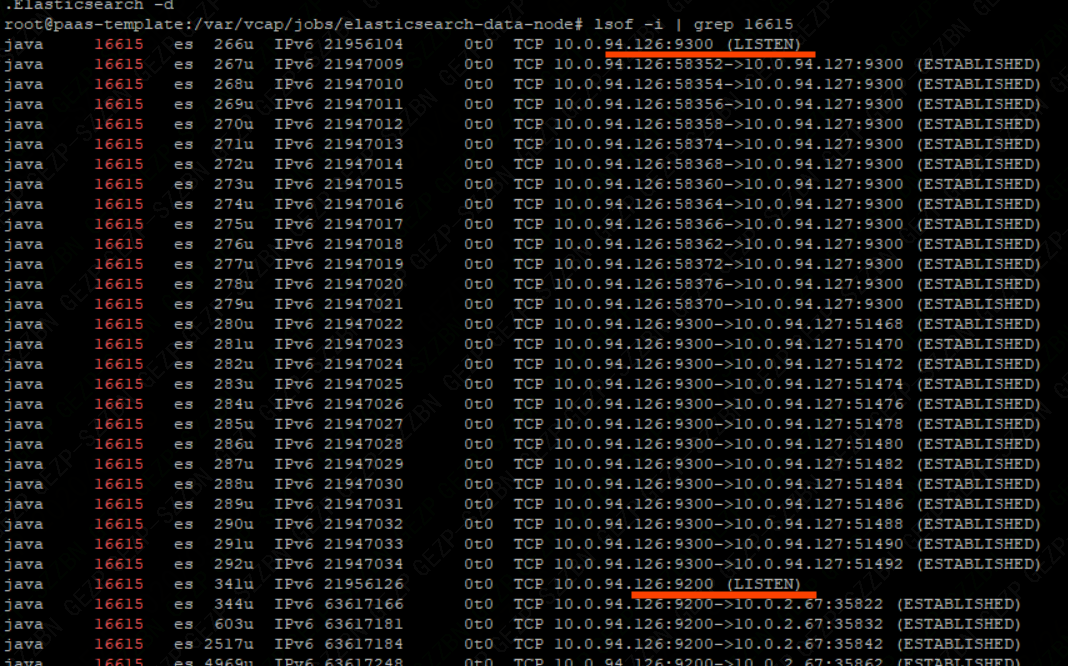Click connection '10.0.94.126:58362->10.0.94.127:9300'

click(x=728, y=244)
